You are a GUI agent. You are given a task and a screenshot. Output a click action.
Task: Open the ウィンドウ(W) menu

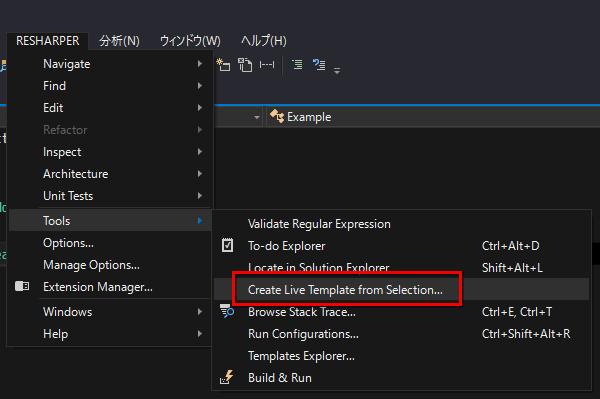[190, 41]
